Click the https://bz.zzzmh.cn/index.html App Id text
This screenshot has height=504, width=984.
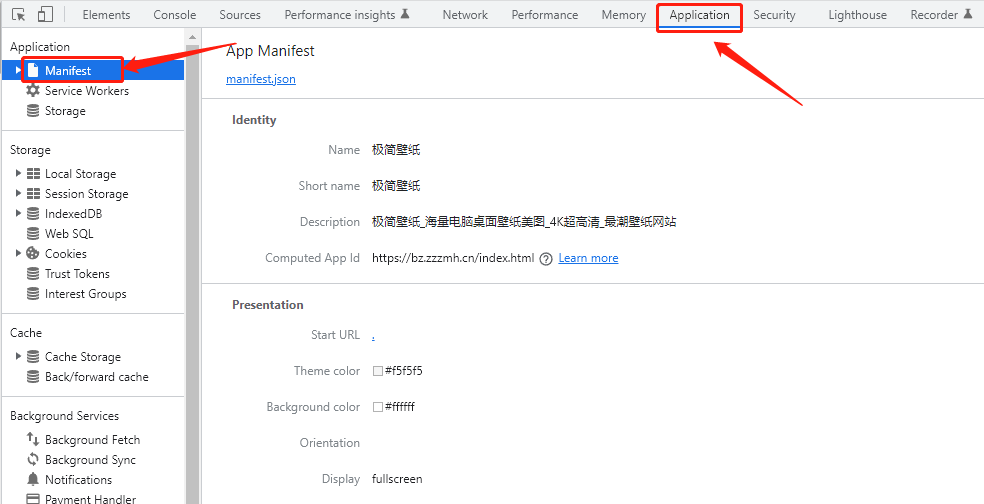(453, 258)
